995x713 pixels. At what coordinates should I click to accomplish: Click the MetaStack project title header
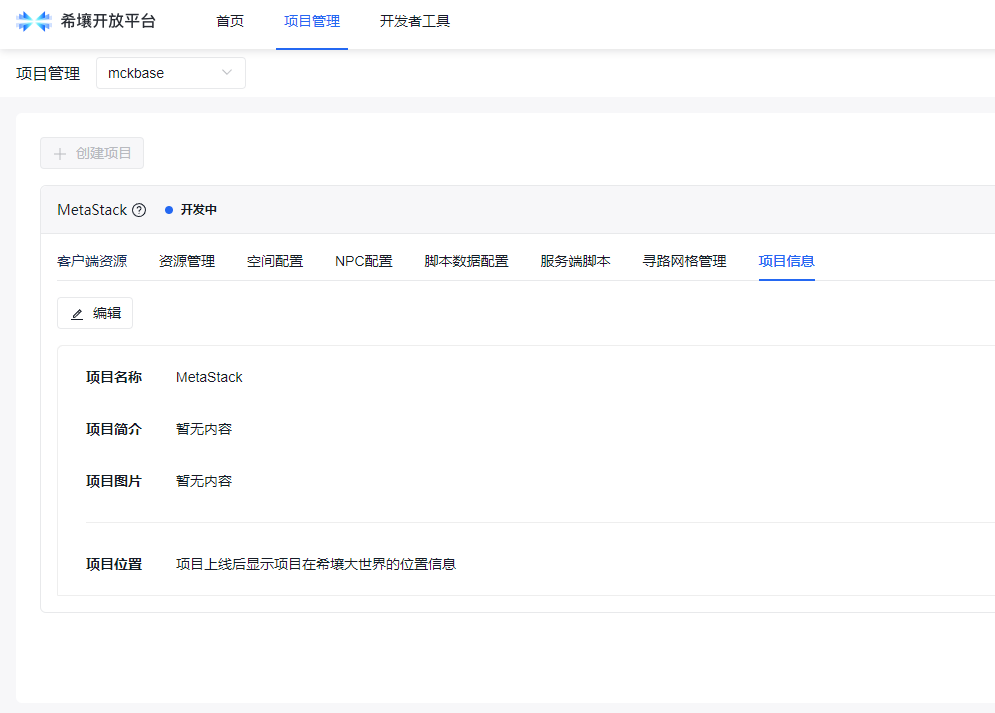[92, 210]
